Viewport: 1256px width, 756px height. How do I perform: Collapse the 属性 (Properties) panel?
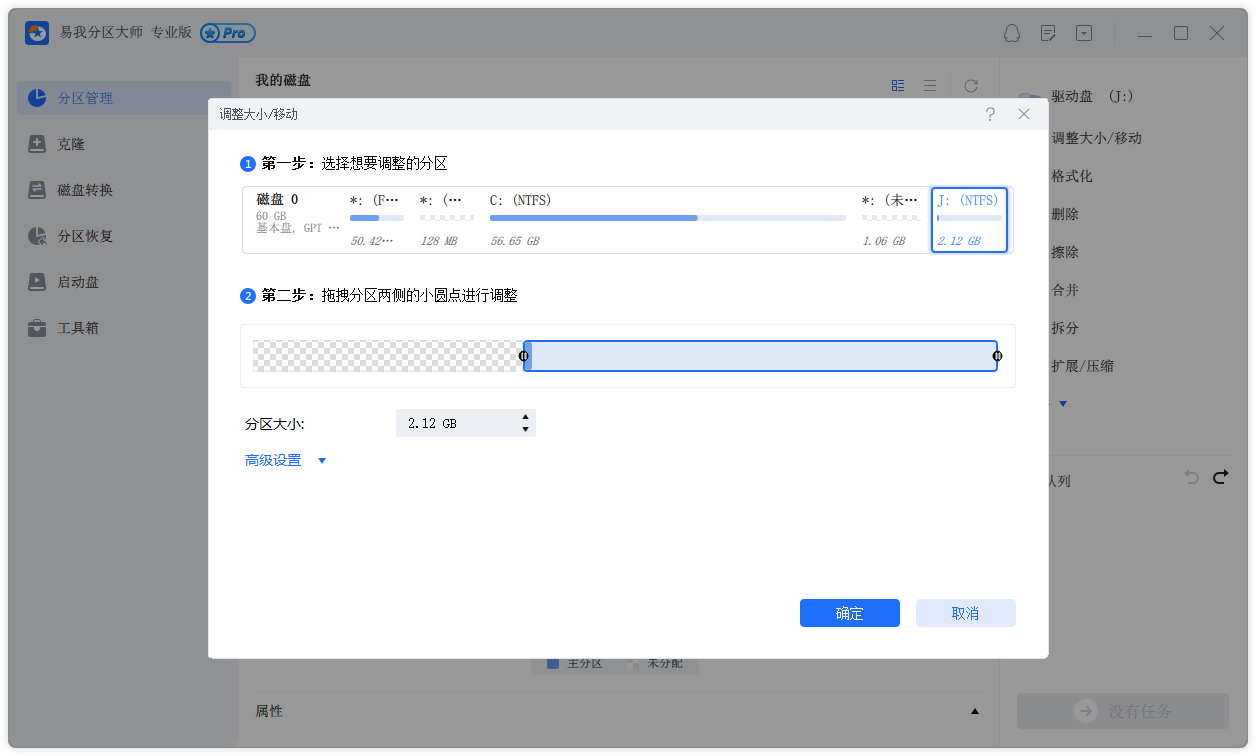[x=975, y=710]
